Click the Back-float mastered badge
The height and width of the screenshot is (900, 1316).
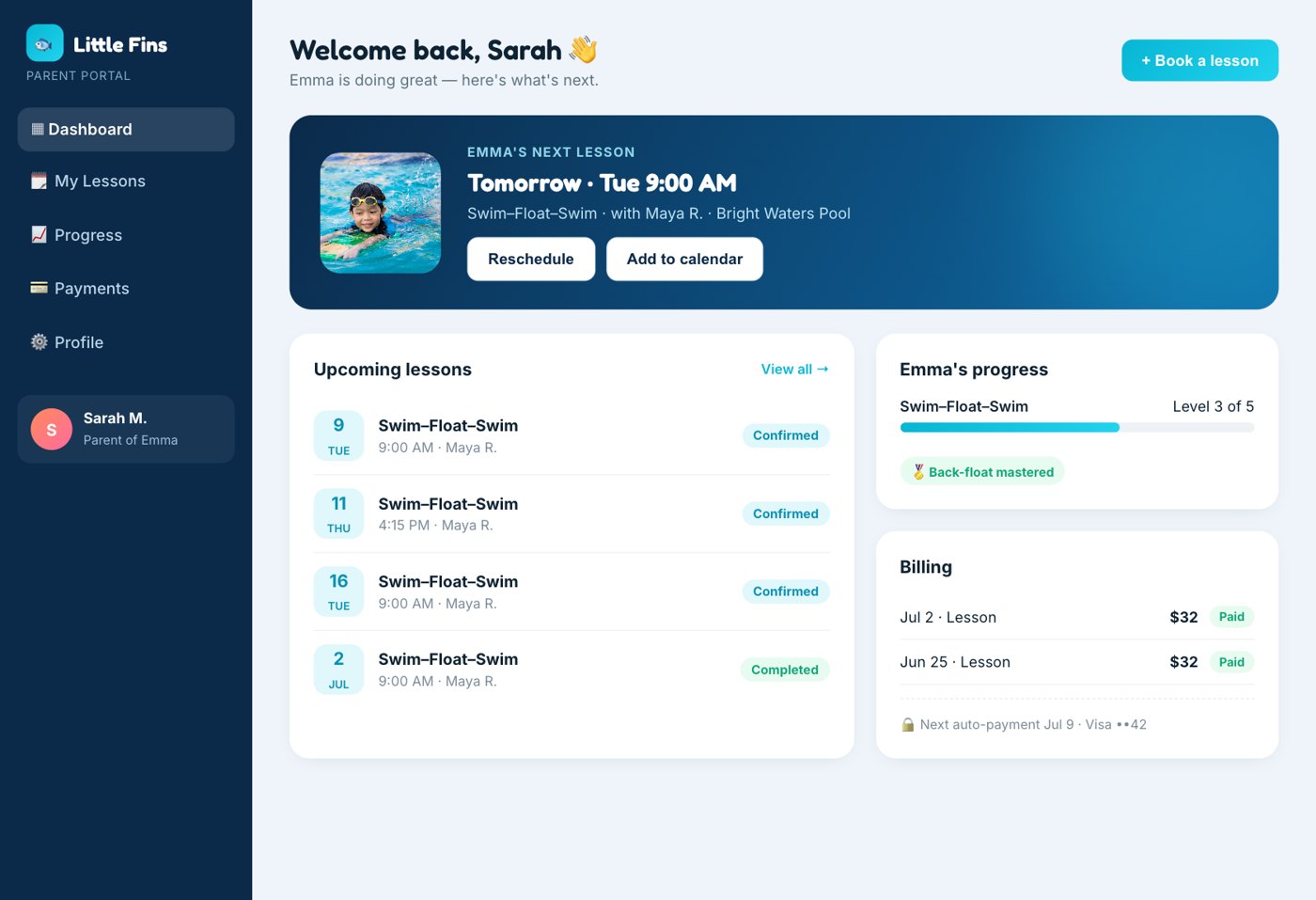click(982, 472)
